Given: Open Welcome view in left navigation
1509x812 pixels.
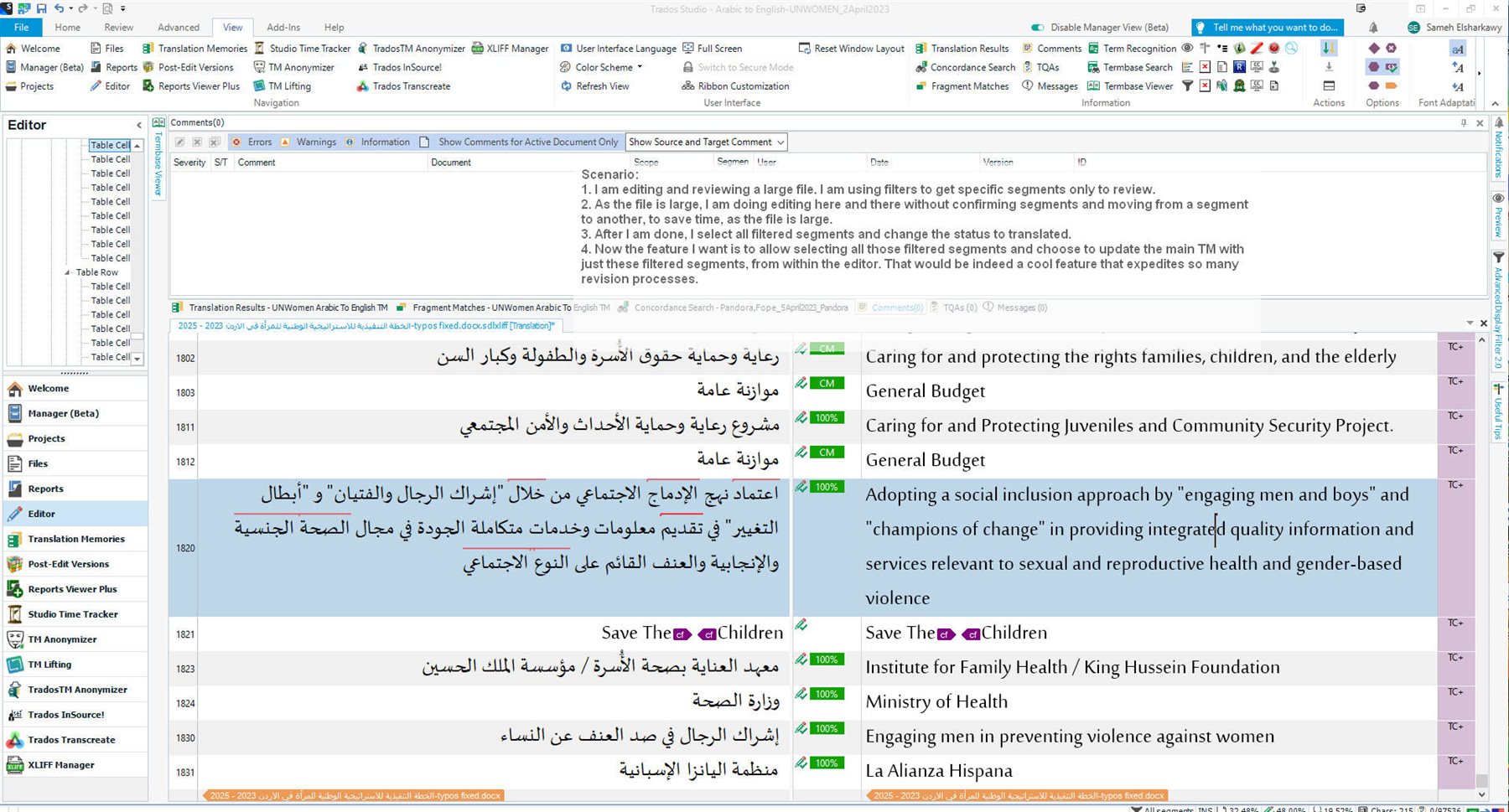Looking at the screenshot, I should tap(75, 388).
